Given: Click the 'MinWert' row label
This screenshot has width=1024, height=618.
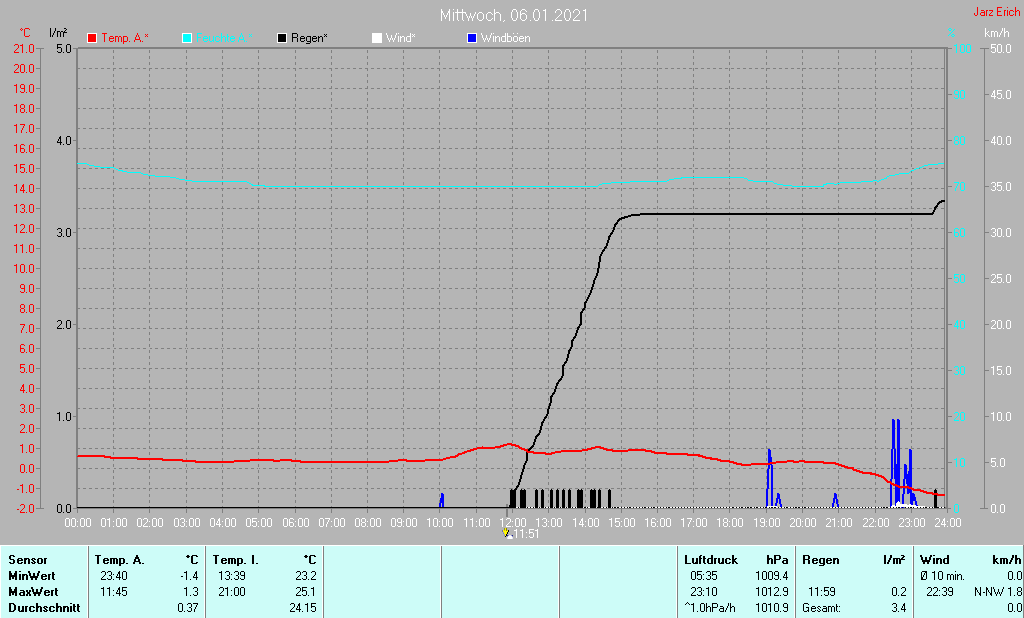Looking at the screenshot, I should pos(32,576).
